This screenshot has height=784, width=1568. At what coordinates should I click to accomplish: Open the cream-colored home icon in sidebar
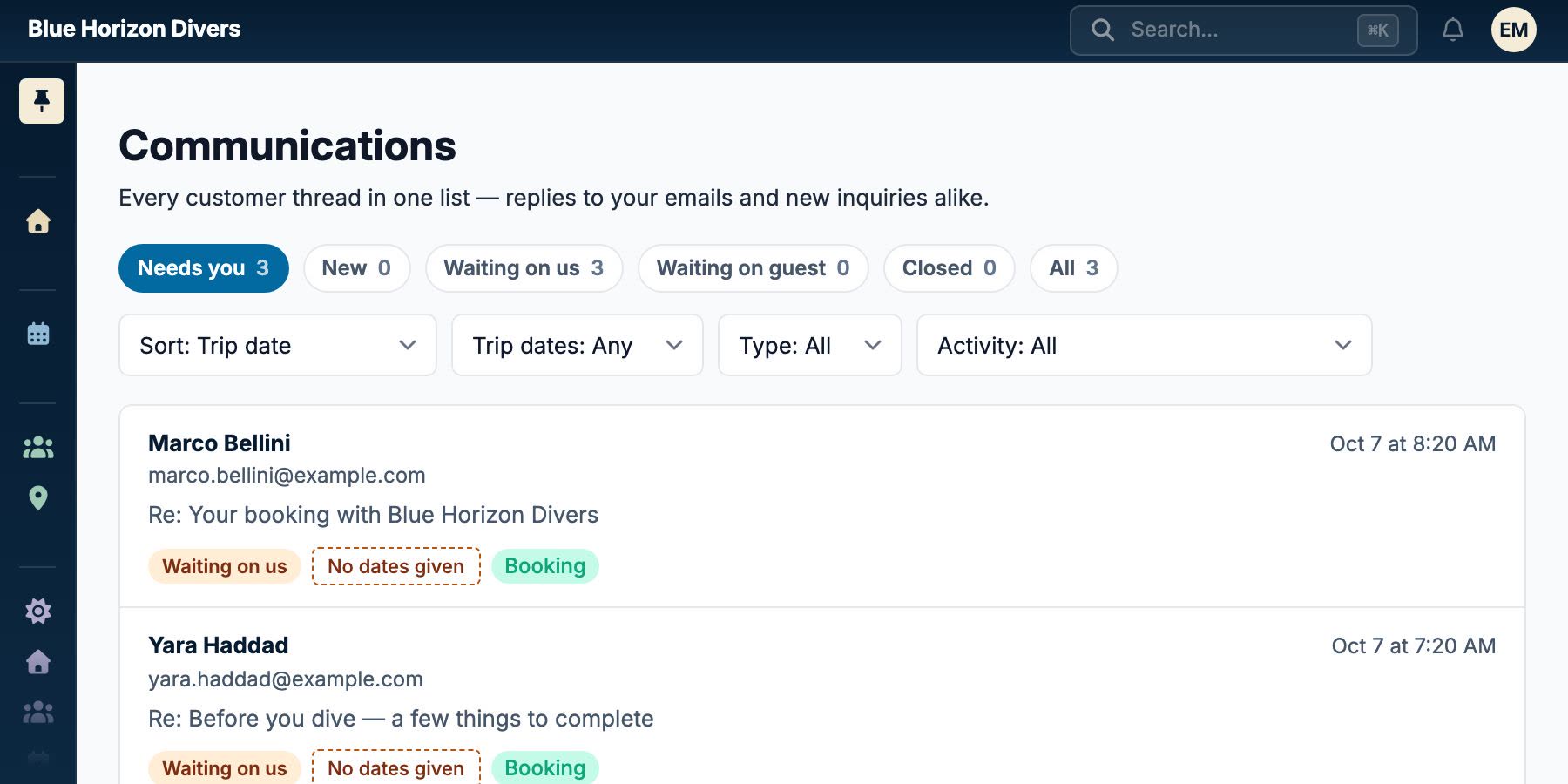point(38,221)
